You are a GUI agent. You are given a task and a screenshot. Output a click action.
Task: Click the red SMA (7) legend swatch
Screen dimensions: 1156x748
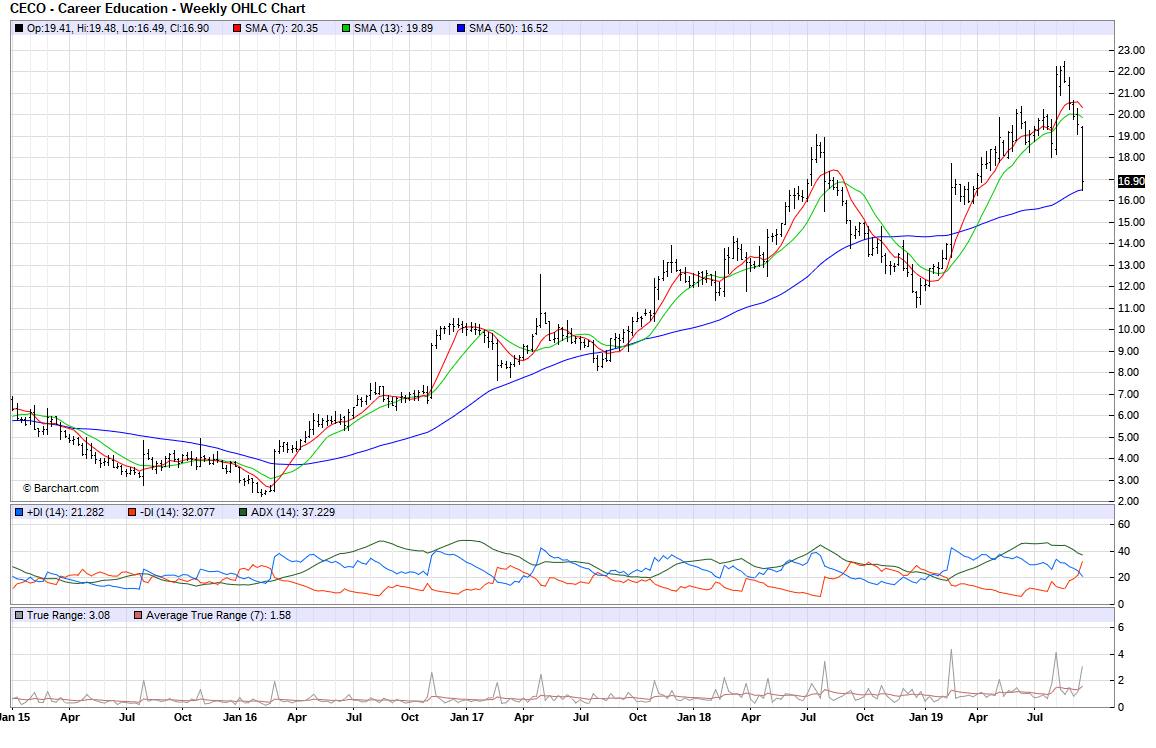pos(237,28)
